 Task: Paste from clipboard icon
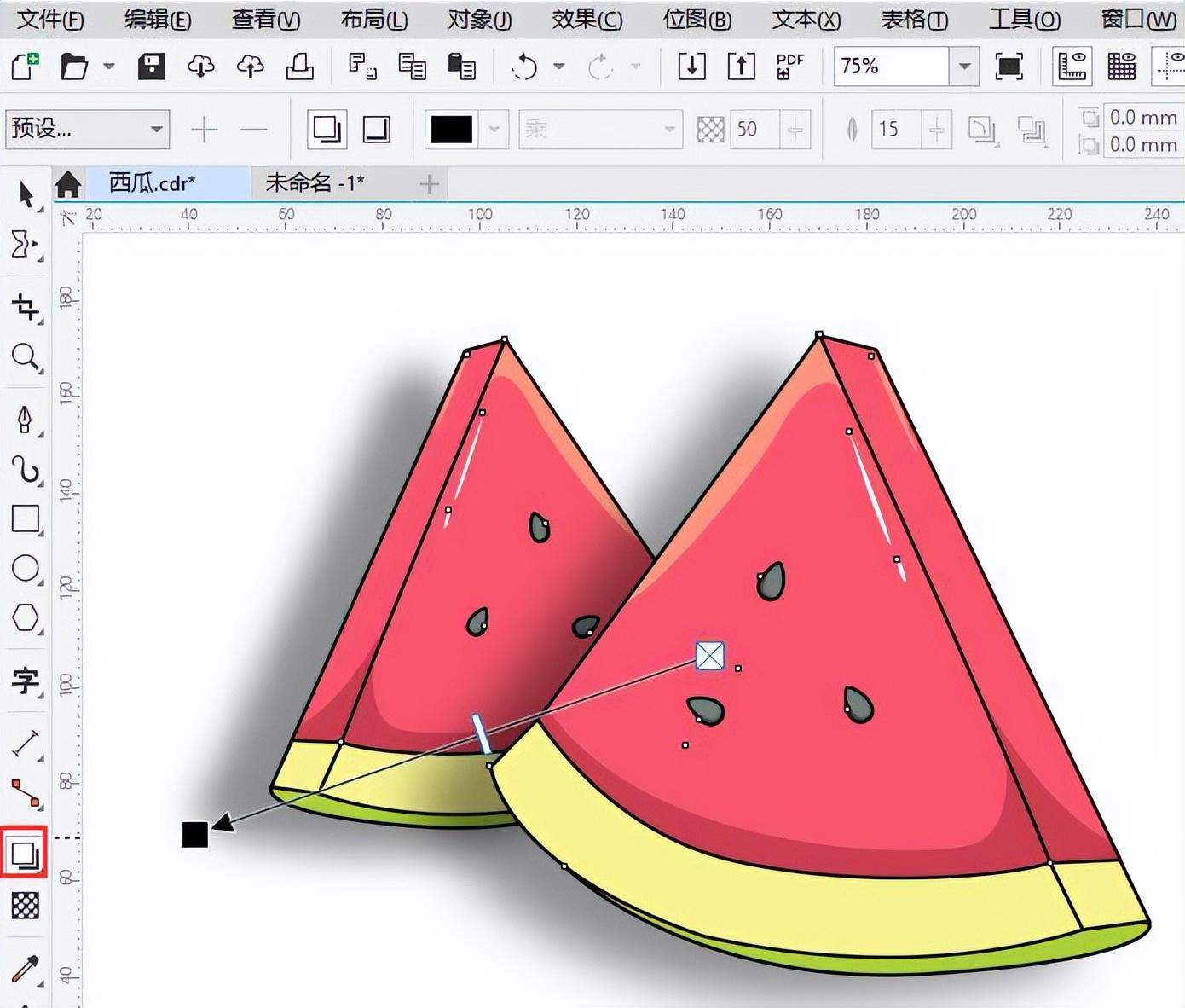[461, 66]
